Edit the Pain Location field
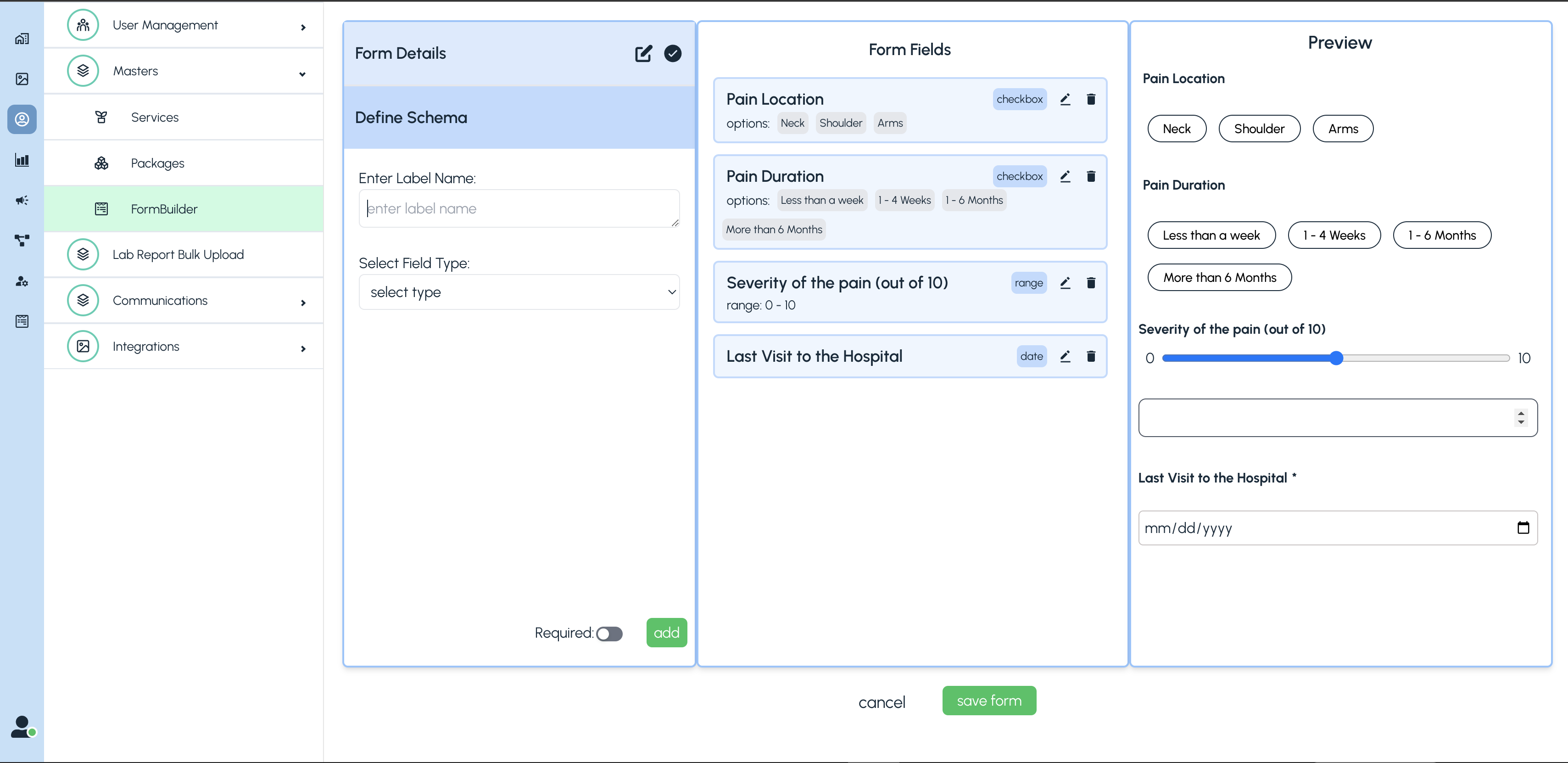Viewport: 1568px width, 763px height. tap(1065, 99)
